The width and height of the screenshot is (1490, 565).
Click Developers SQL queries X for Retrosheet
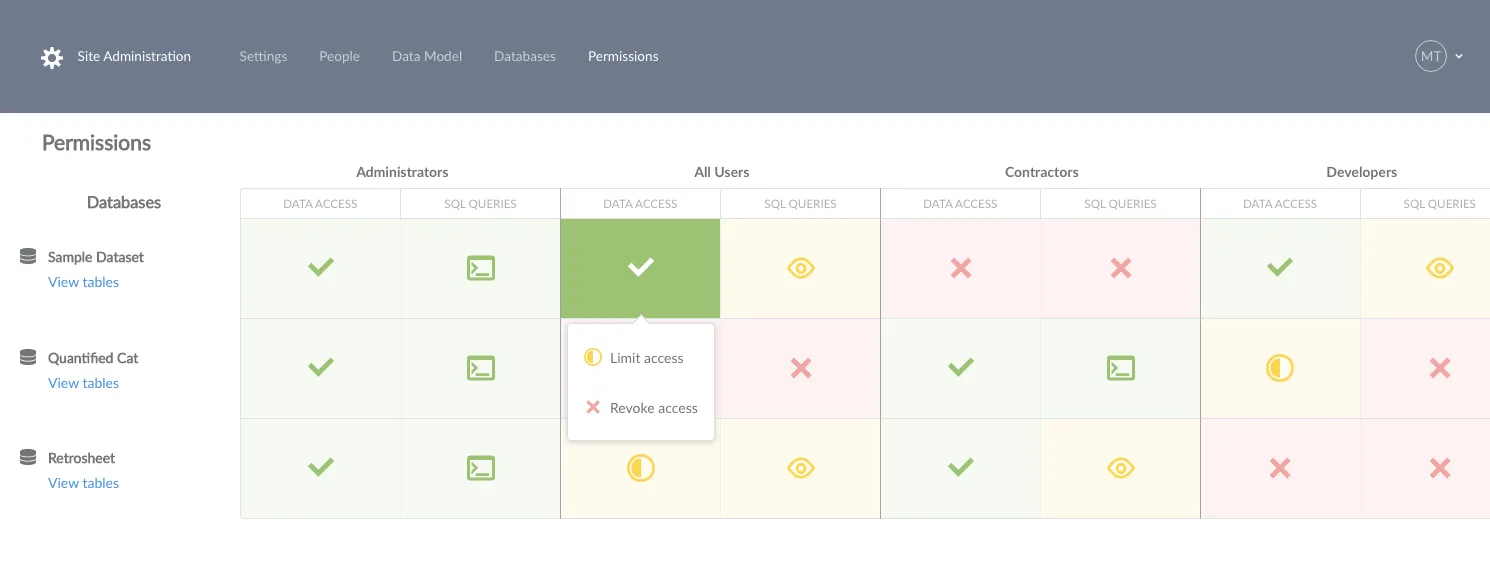click(x=1439, y=468)
